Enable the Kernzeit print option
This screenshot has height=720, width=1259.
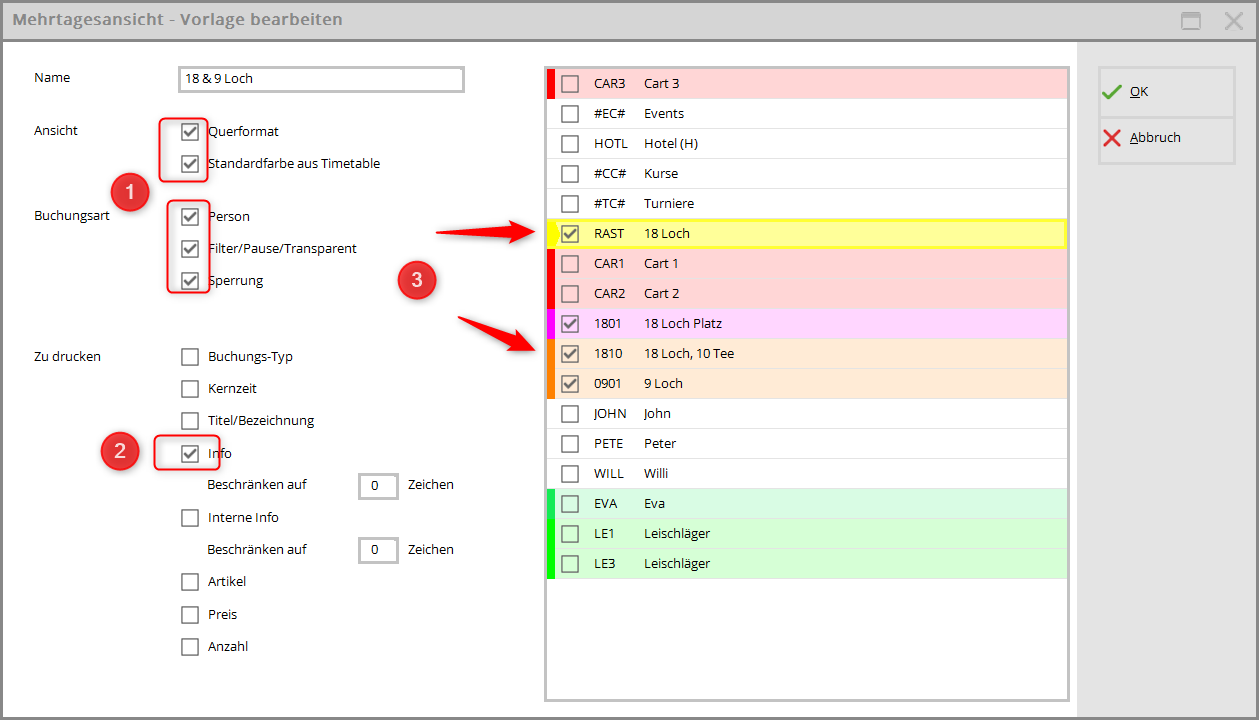tap(190, 389)
